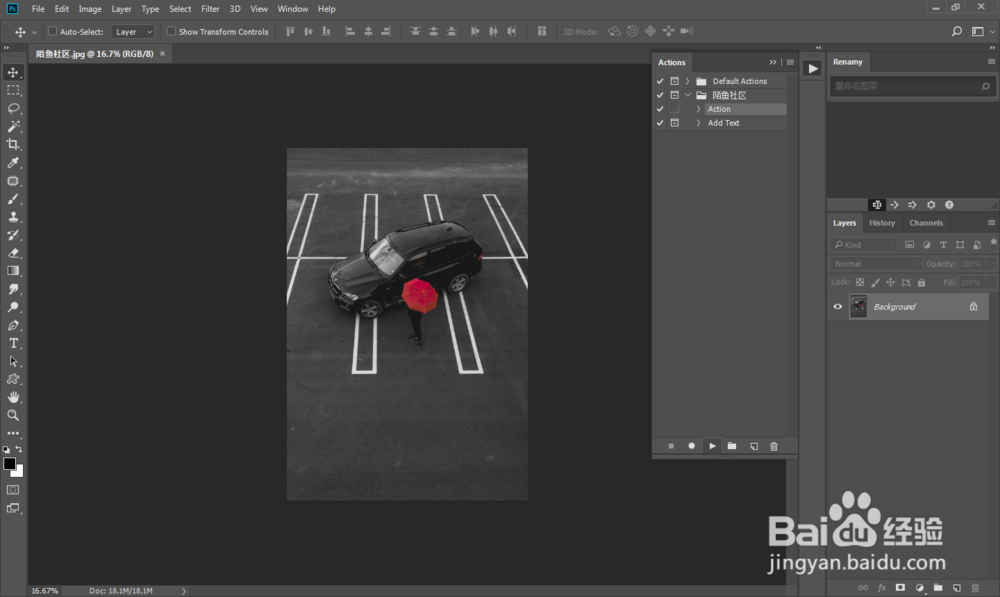Click the foreground color swatch
Image resolution: width=1000 pixels, height=597 pixels.
click(x=10, y=464)
